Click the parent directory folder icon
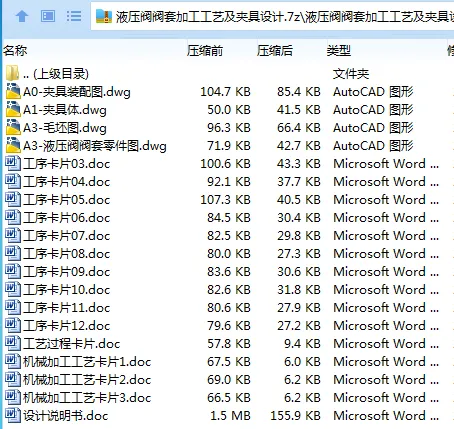Screen dimensions: 454x429 (x=13, y=73)
